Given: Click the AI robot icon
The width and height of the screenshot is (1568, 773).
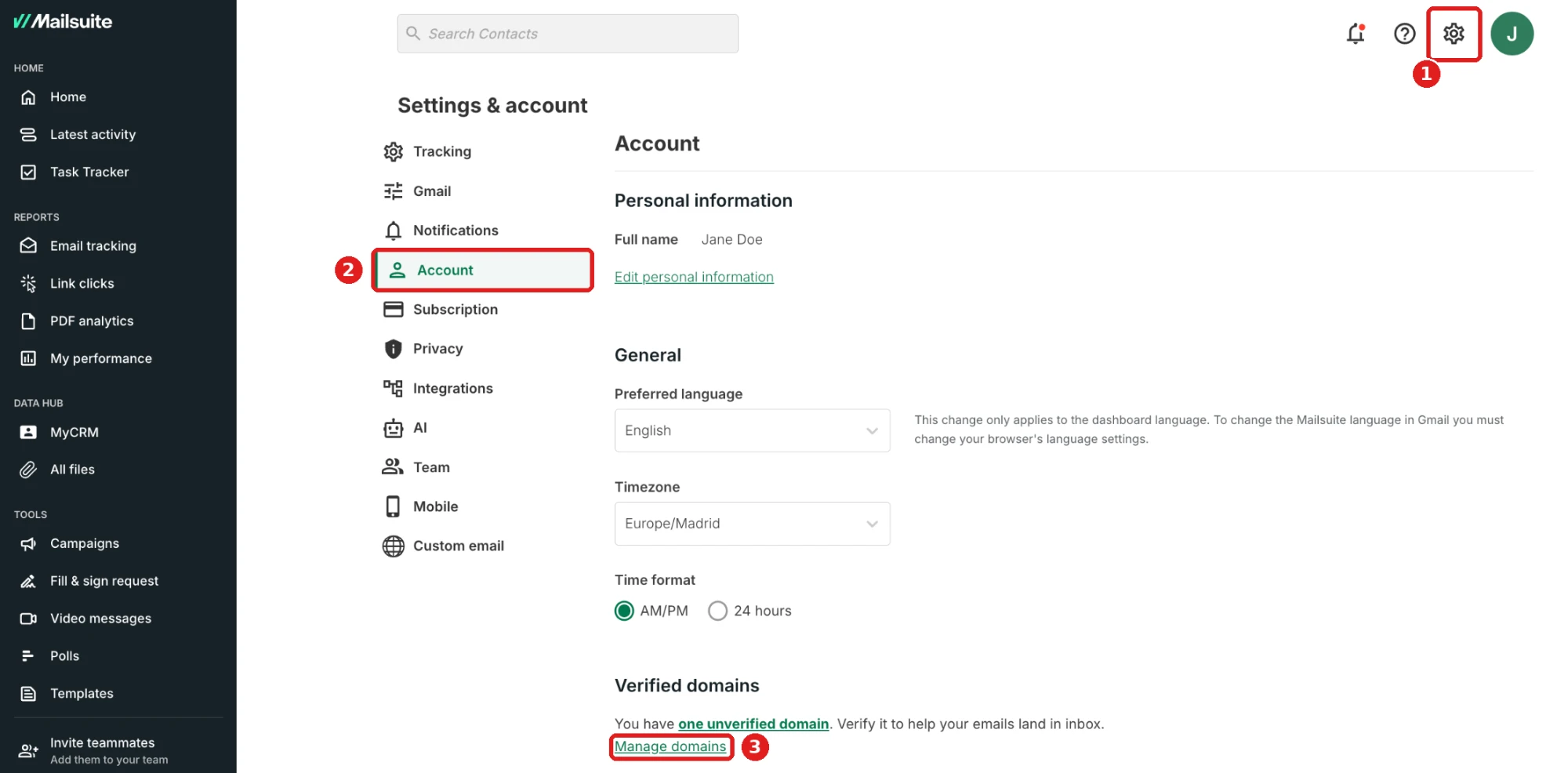Looking at the screenshot, I should pyautogui.click(x=393, y=428).
